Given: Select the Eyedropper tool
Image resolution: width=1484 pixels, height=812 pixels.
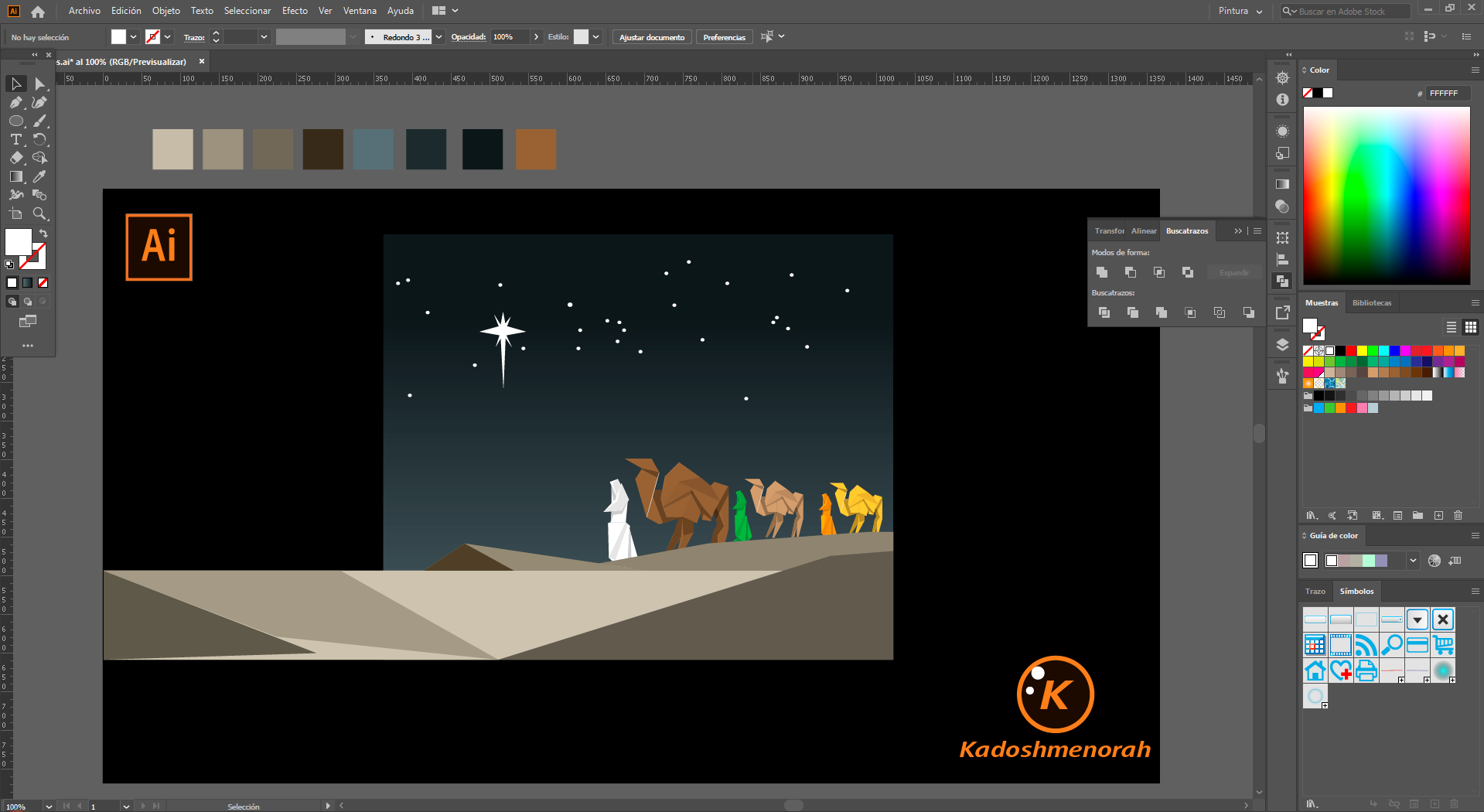Looking at the screenshot, I should click(x=39, y=176).
